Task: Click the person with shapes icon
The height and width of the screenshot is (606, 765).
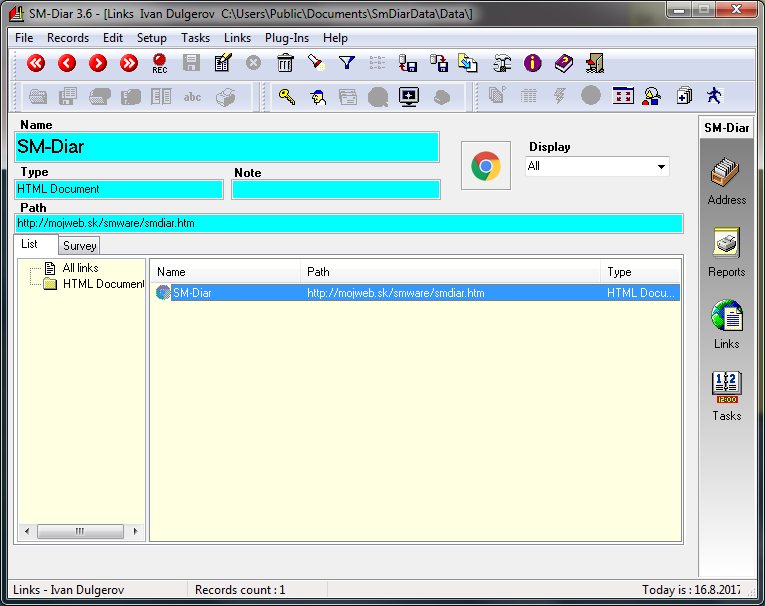Action: [652, 96]
